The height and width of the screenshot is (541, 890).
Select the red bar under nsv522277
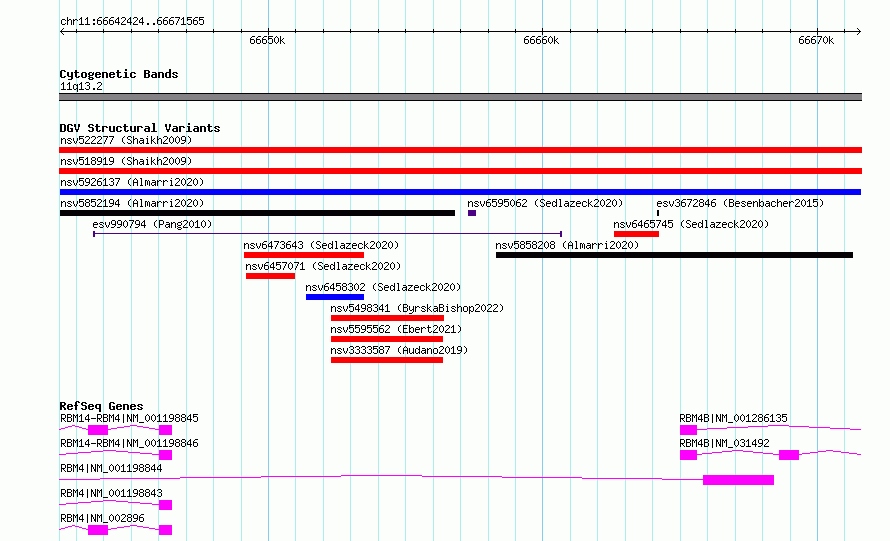coord(460,150)
